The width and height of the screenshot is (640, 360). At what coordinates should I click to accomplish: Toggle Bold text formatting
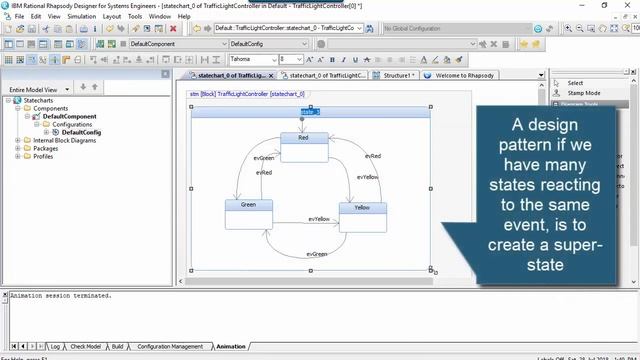tap(332, 60)
